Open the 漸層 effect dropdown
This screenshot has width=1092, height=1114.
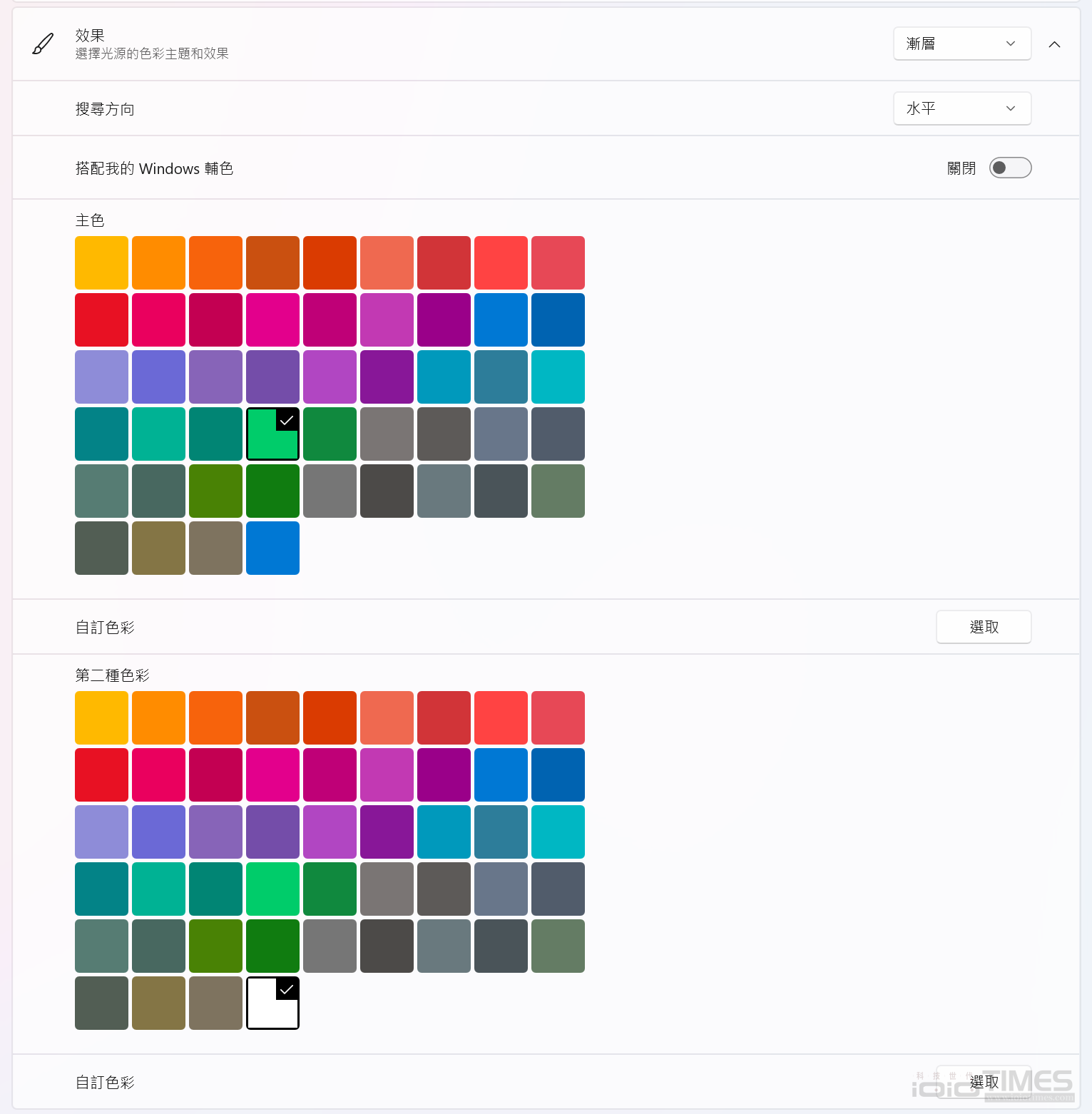(961, 44)
